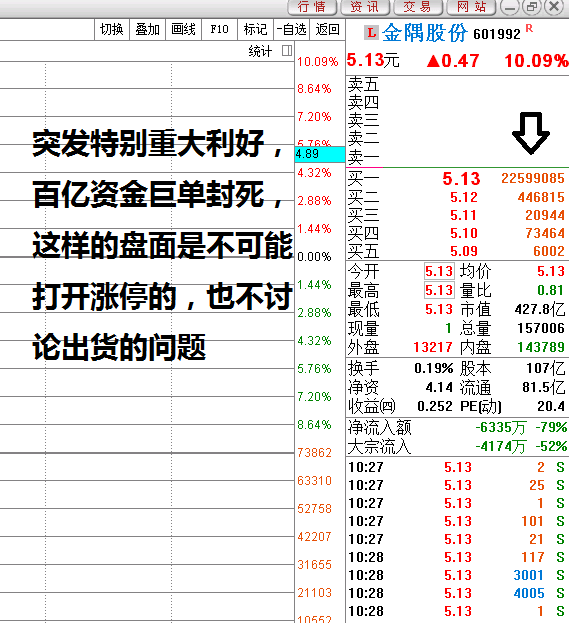
Task: Remove stock via -自选 button
Action: (x=292, y=29)
